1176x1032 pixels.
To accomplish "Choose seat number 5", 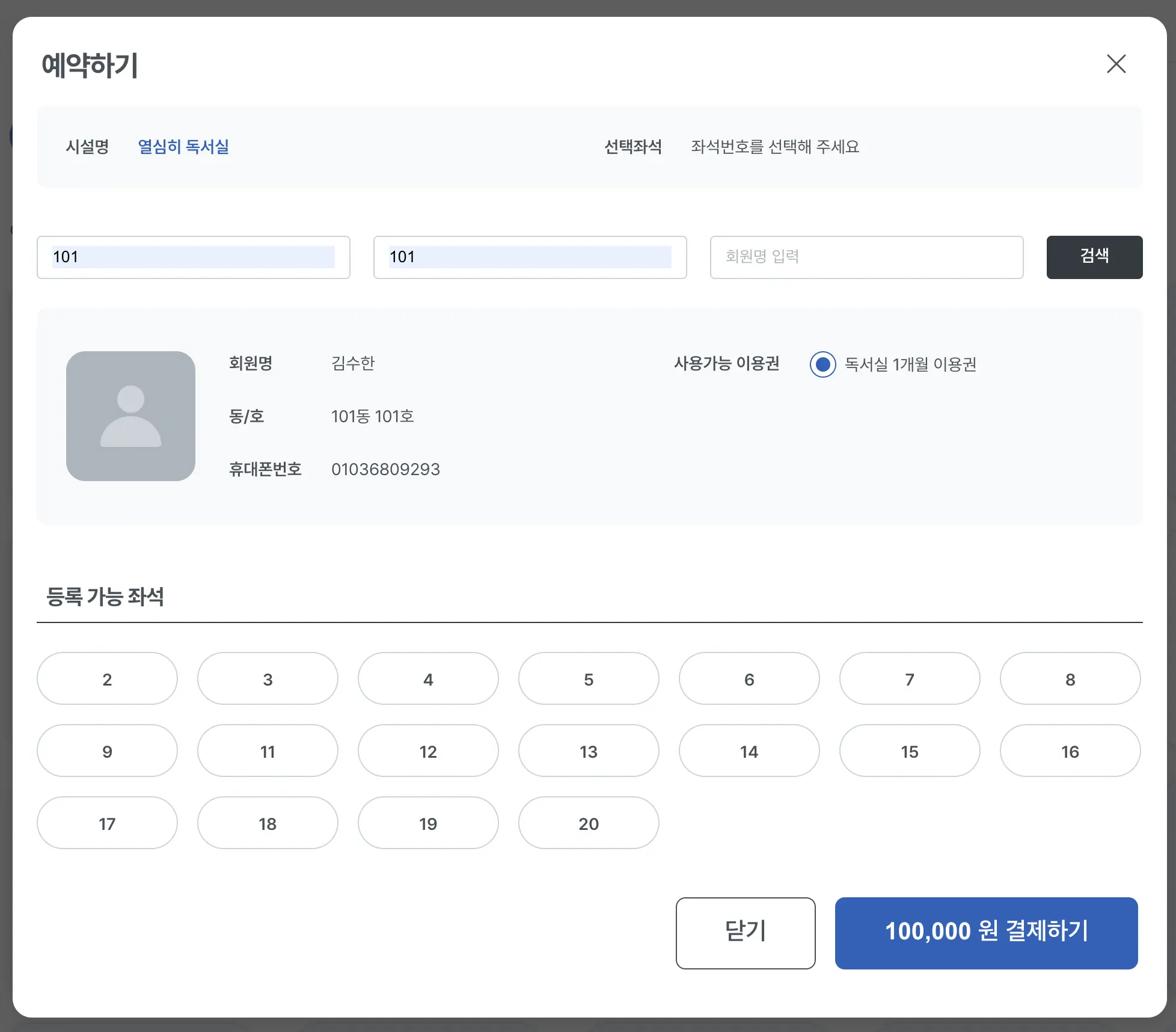I will [589, 678].
